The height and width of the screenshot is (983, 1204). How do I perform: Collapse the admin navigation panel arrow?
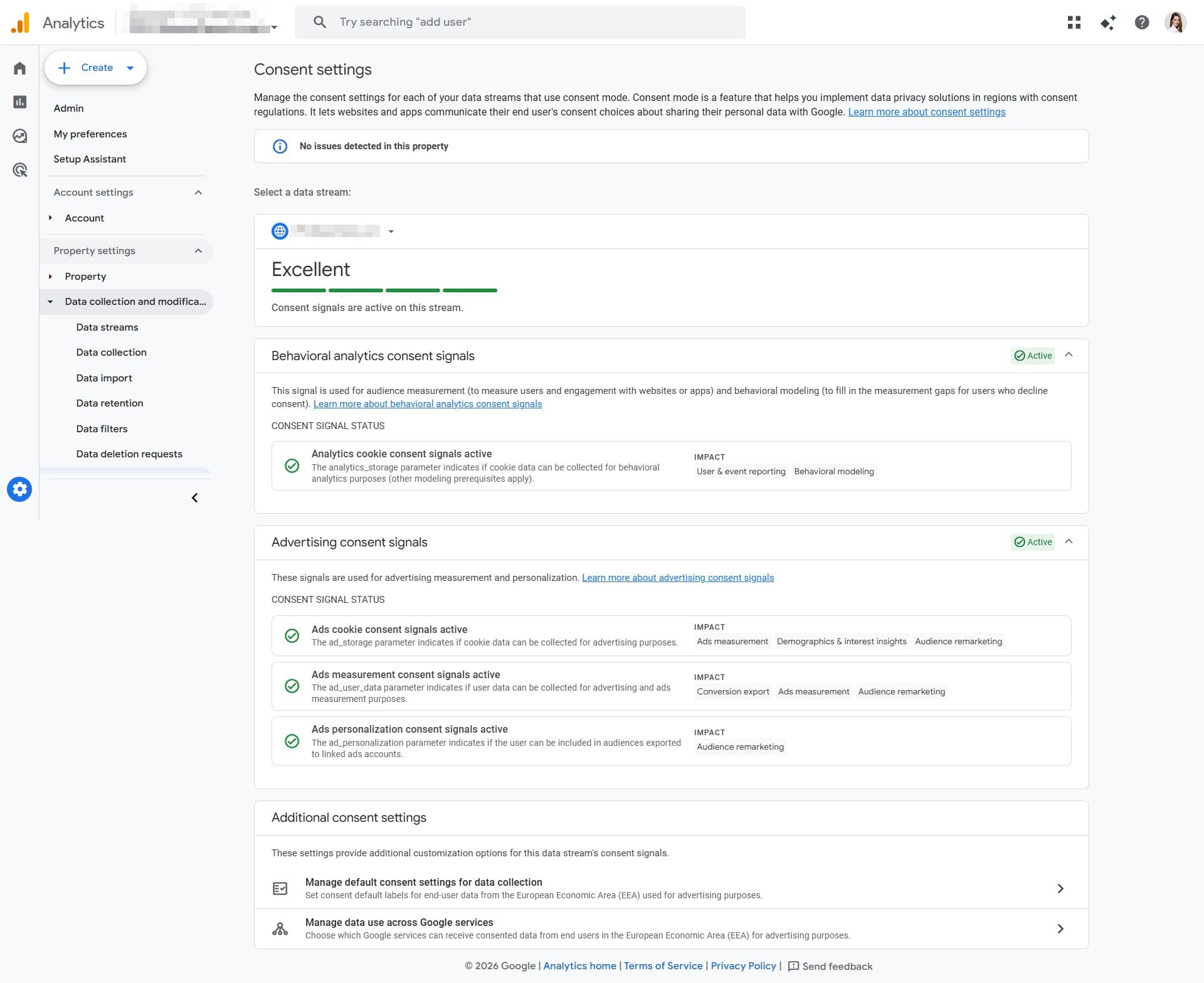(194, 498)
